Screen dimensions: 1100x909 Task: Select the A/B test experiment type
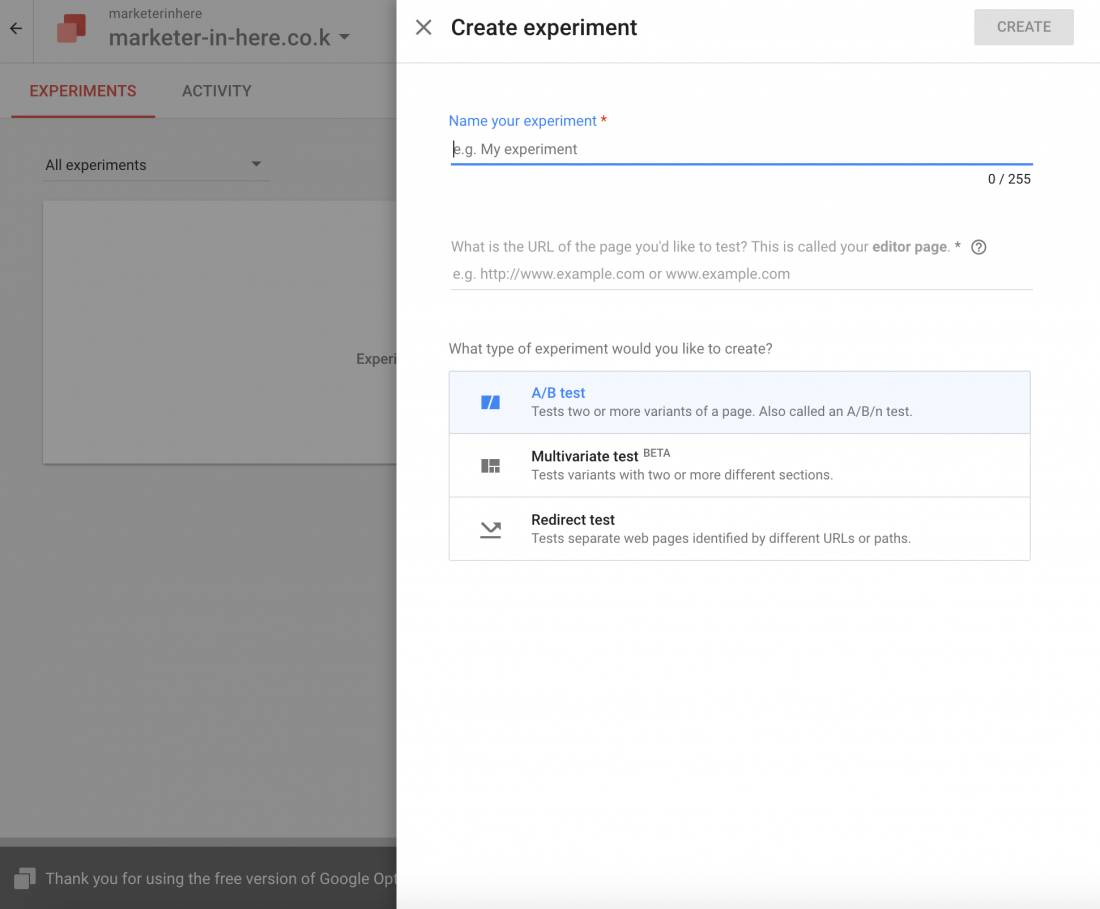pos(739,402)
